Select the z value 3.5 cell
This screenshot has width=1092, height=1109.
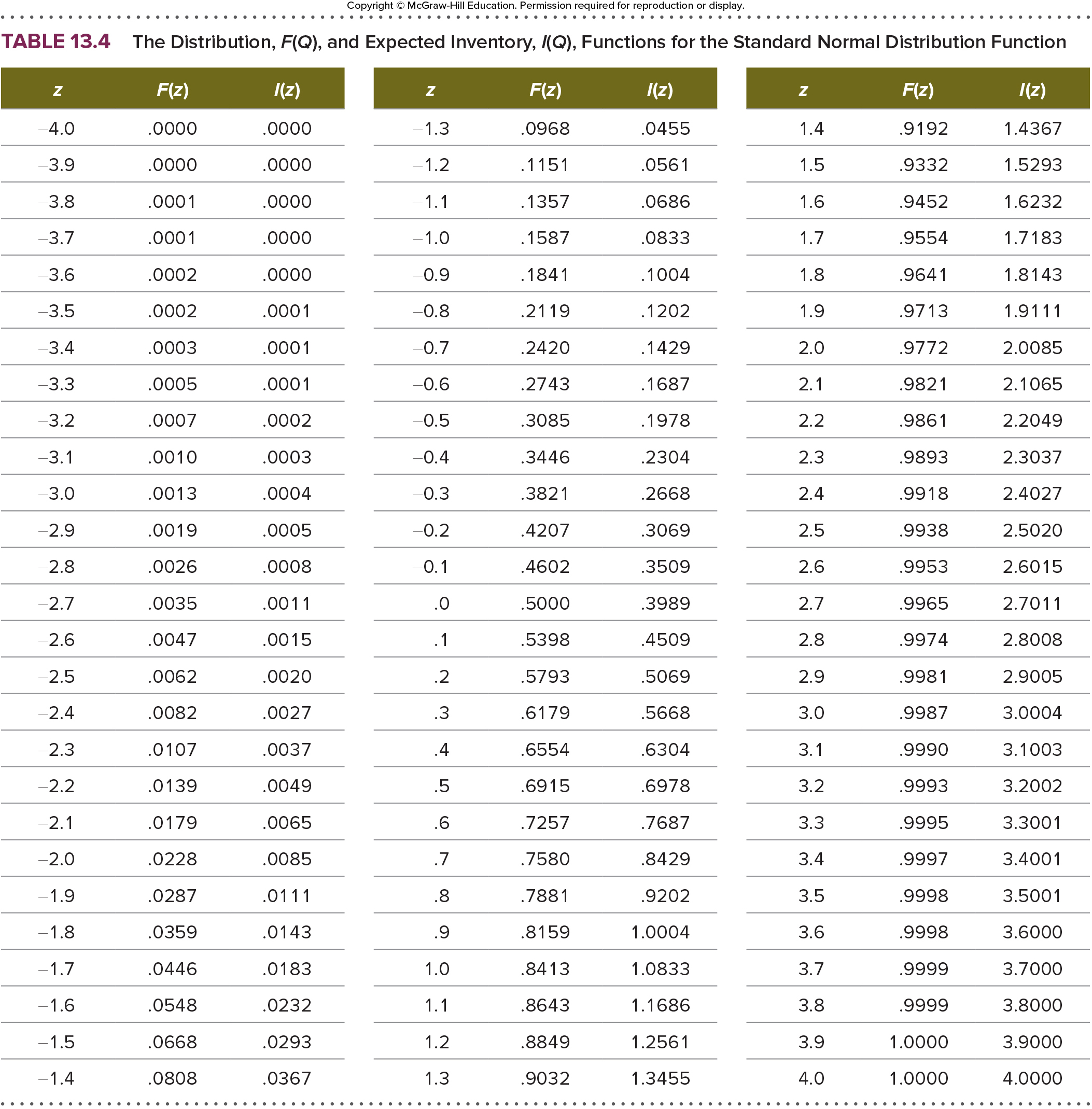[811, 896]
